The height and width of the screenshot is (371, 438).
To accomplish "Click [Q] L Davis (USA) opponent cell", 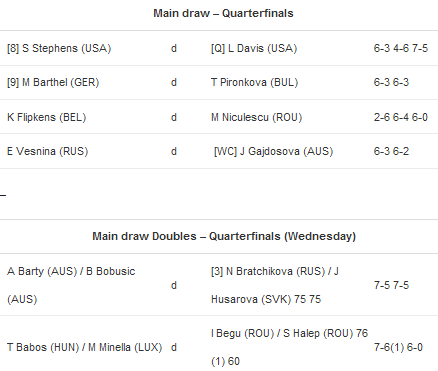I will click(254, 48).
